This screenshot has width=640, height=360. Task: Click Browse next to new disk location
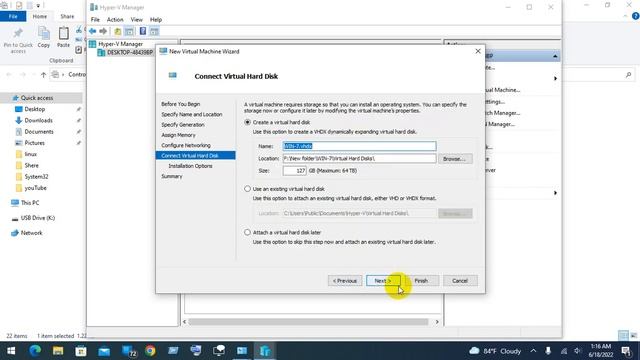pyautogui.click(x=455, y=158)
